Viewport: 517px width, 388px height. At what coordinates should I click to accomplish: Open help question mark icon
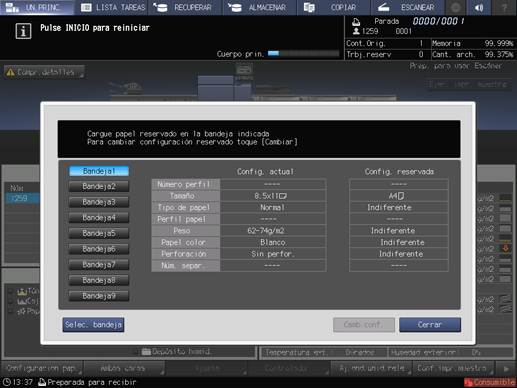point(504,7)
